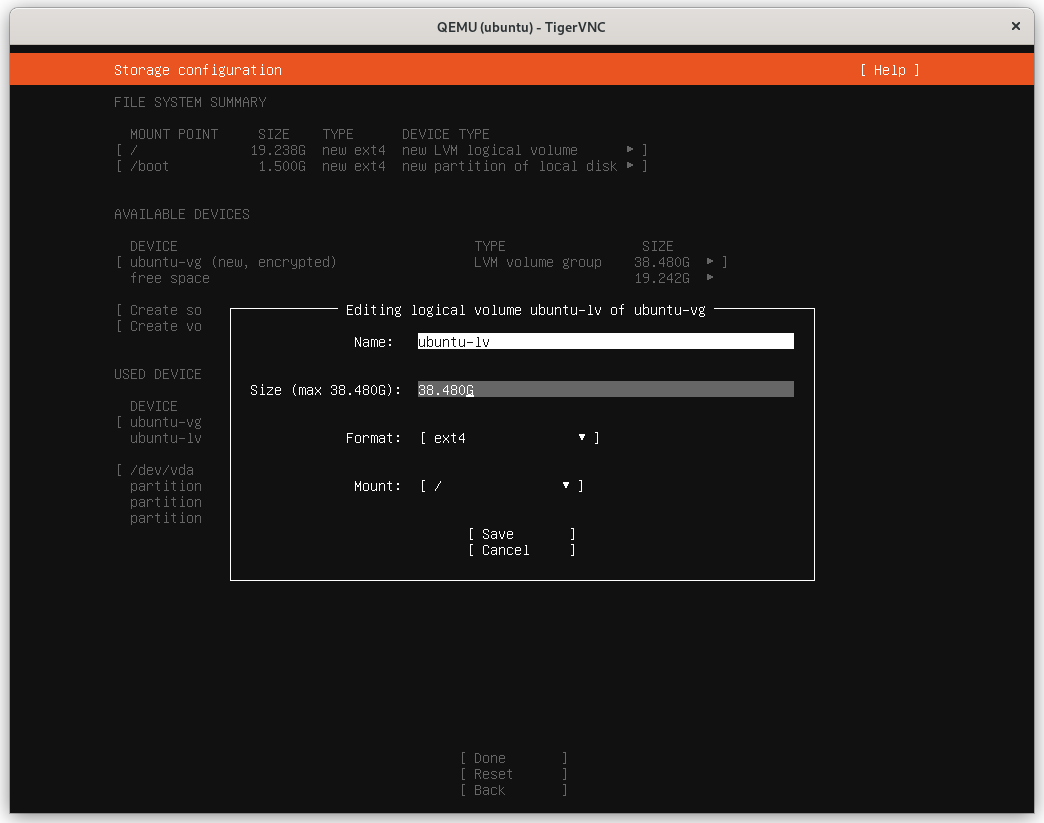Image resolution: width=1044 pixels, height=823 pixels.
Task: Click the Storage configuration title bar
Action: pyautogui.click(x=198, y=69)
